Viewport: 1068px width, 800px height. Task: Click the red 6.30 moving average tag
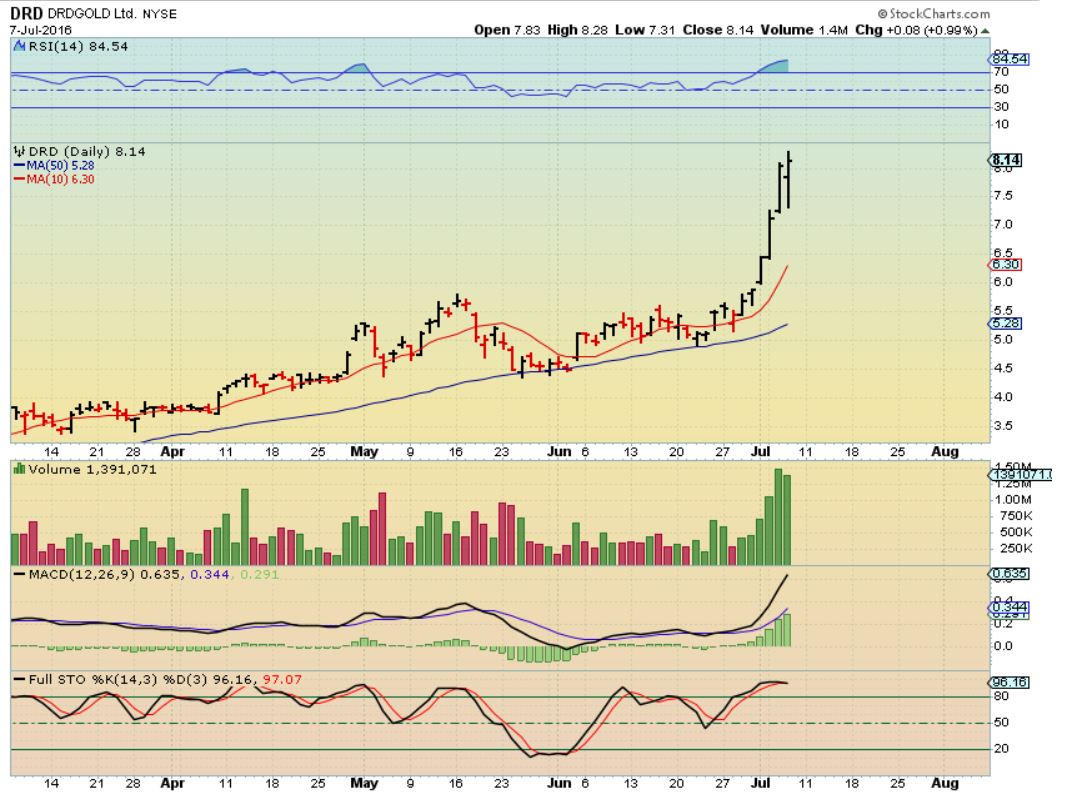point(1005,265)
